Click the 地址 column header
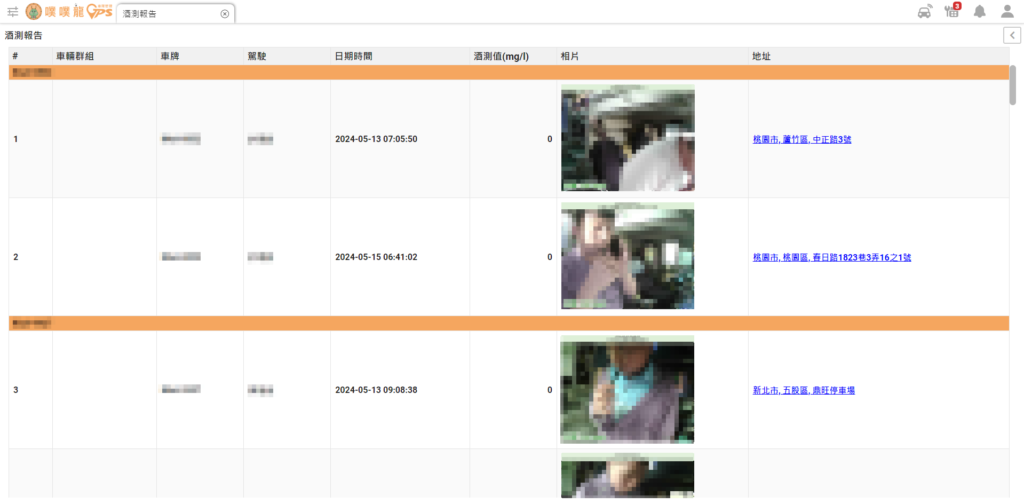Screen dimensions: 1024x504 tap(879, 56)
